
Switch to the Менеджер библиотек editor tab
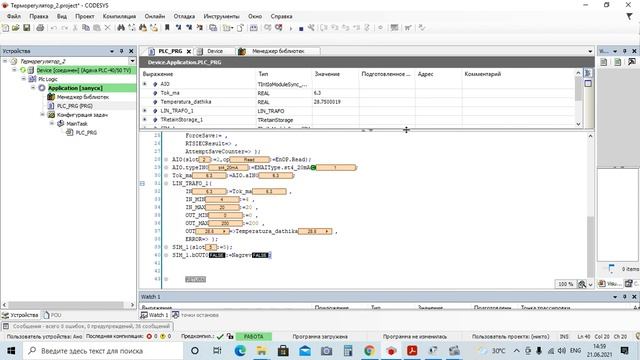278,51
